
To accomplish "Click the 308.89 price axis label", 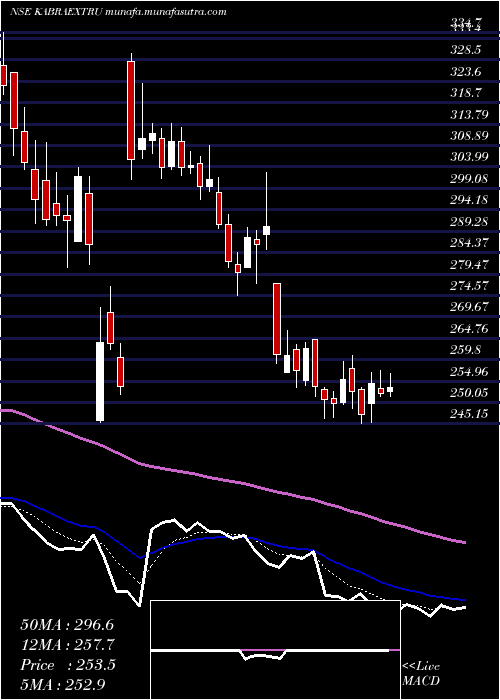I will tap(469, 136).
